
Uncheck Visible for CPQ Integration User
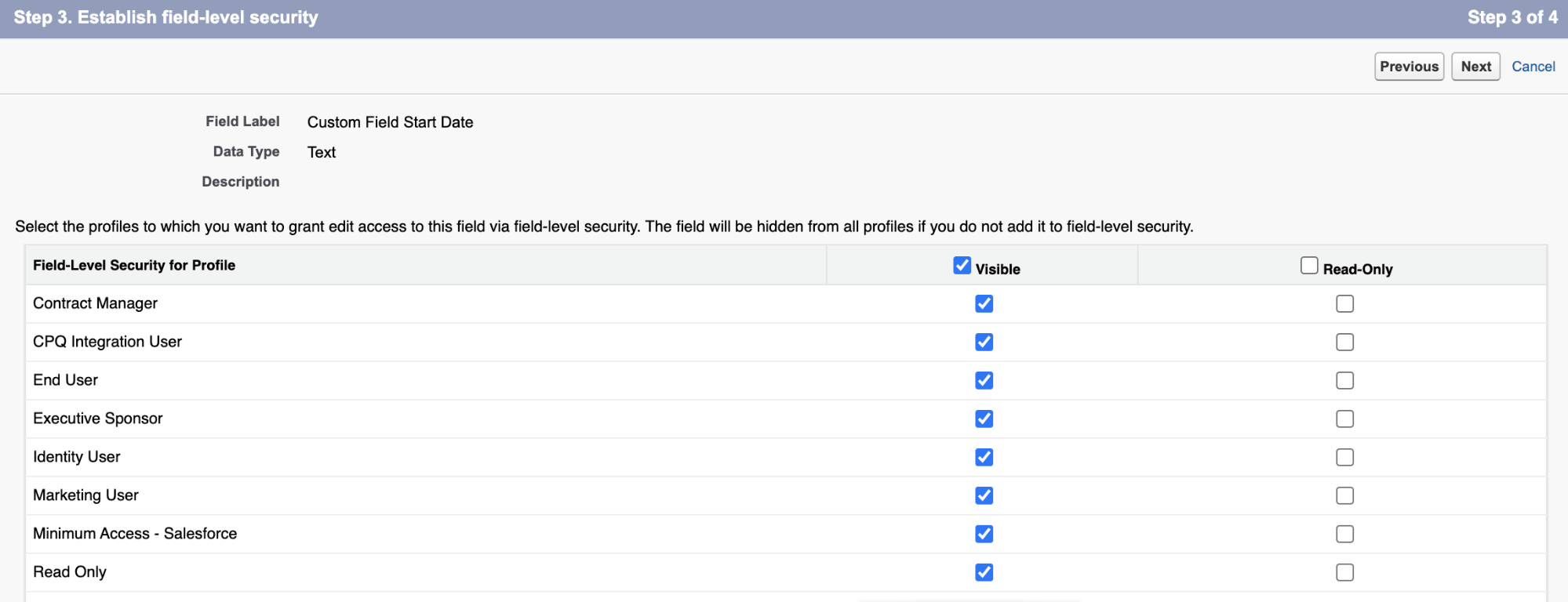pos(984,343)
